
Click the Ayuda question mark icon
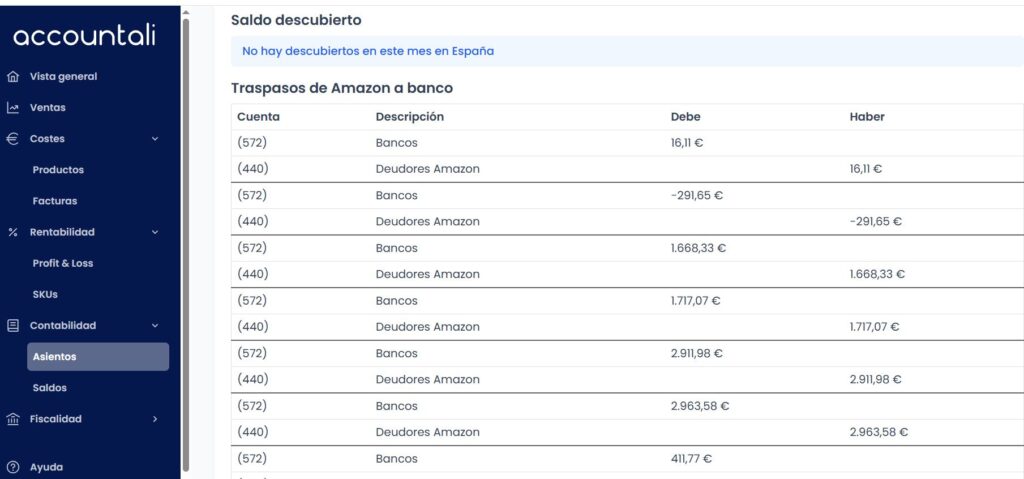tap(12, 467)
